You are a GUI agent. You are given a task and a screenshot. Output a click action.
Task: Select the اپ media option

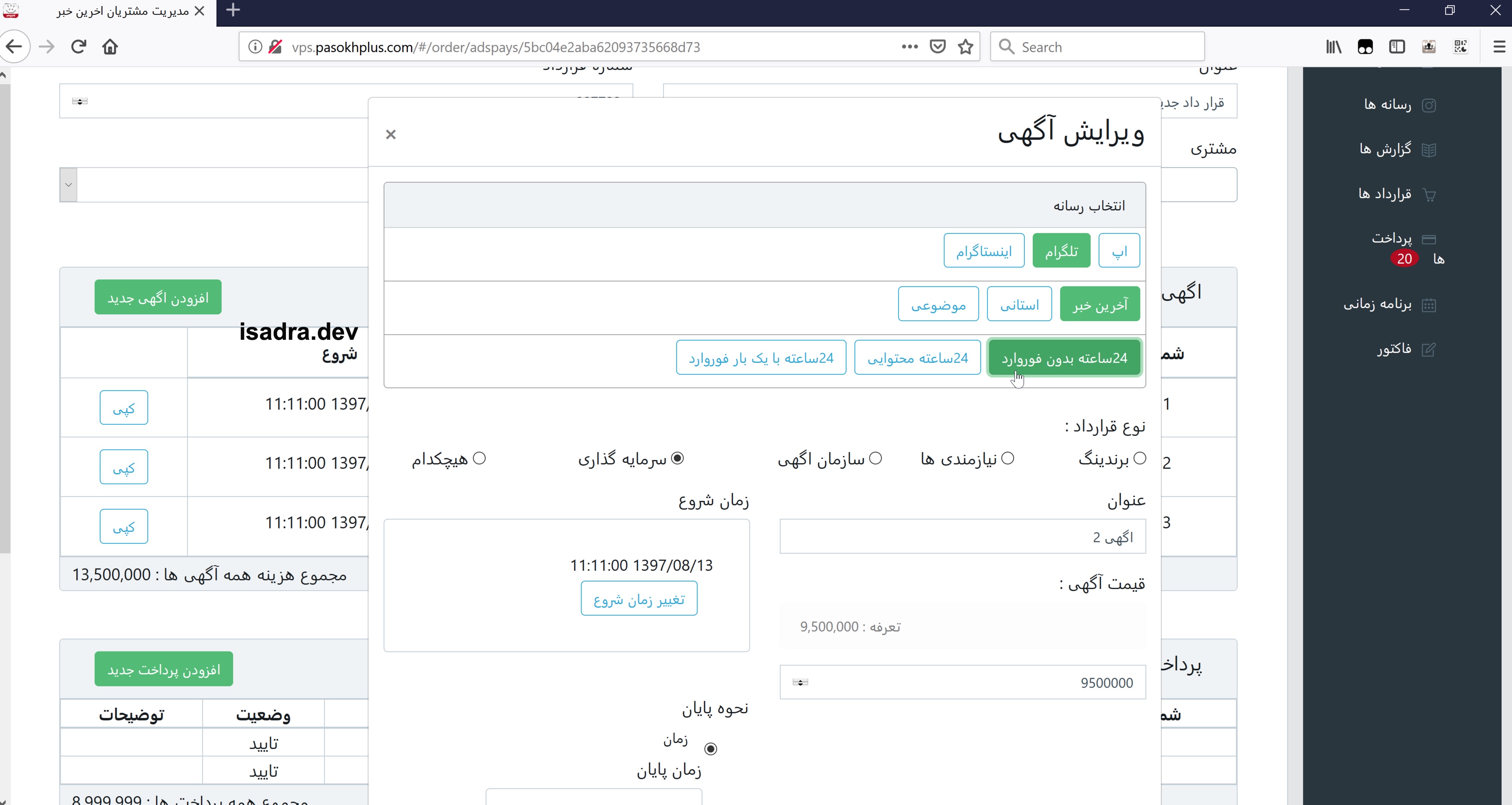pyautogui.click(x=1119, y=250)
